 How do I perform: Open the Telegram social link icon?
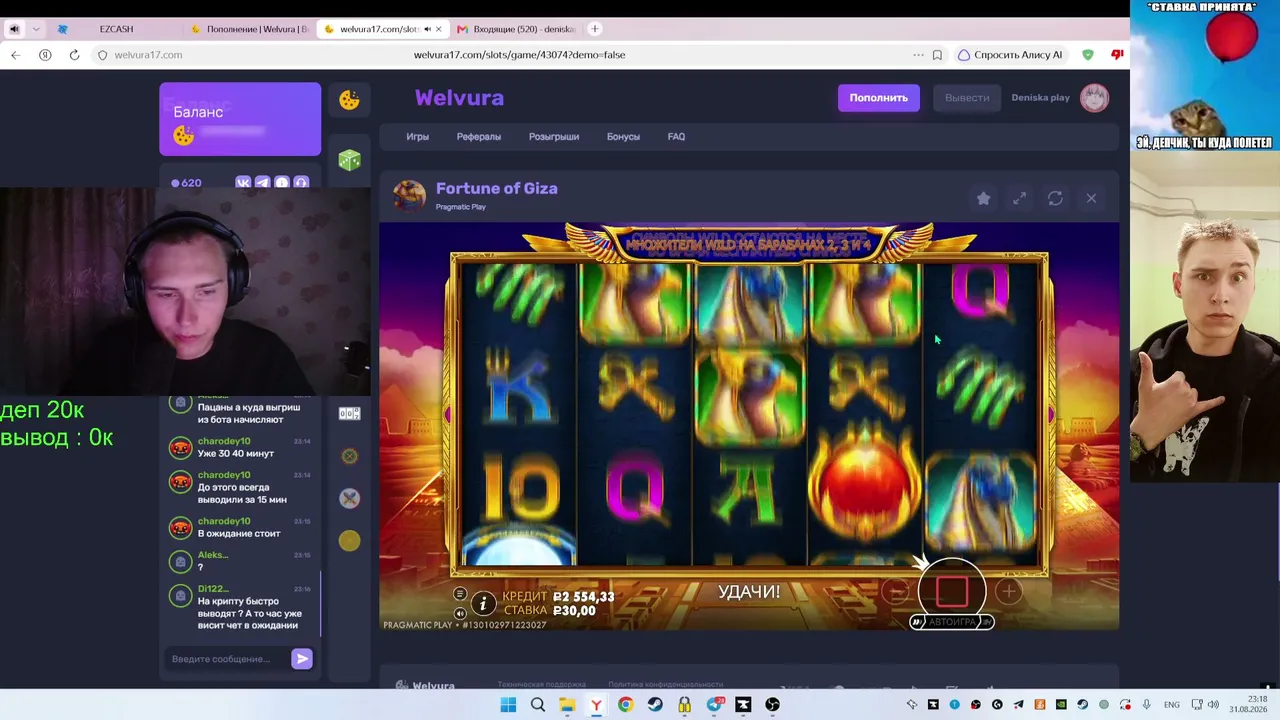click(262, 183)
